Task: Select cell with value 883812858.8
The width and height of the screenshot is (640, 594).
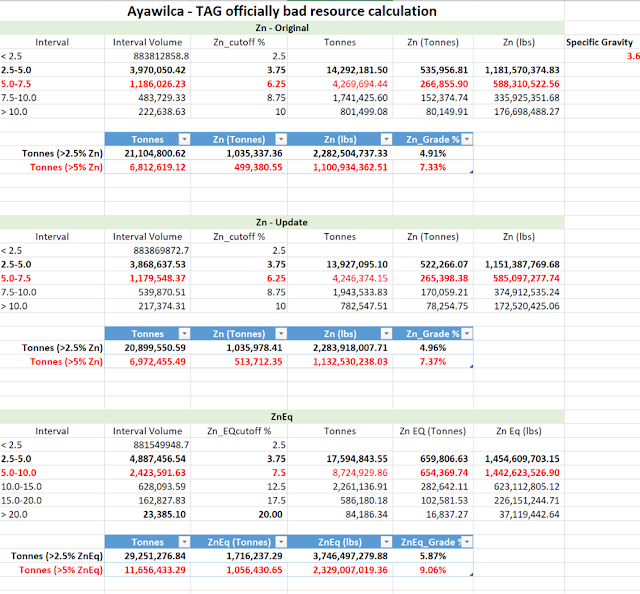Action: (x=147, y=56)
